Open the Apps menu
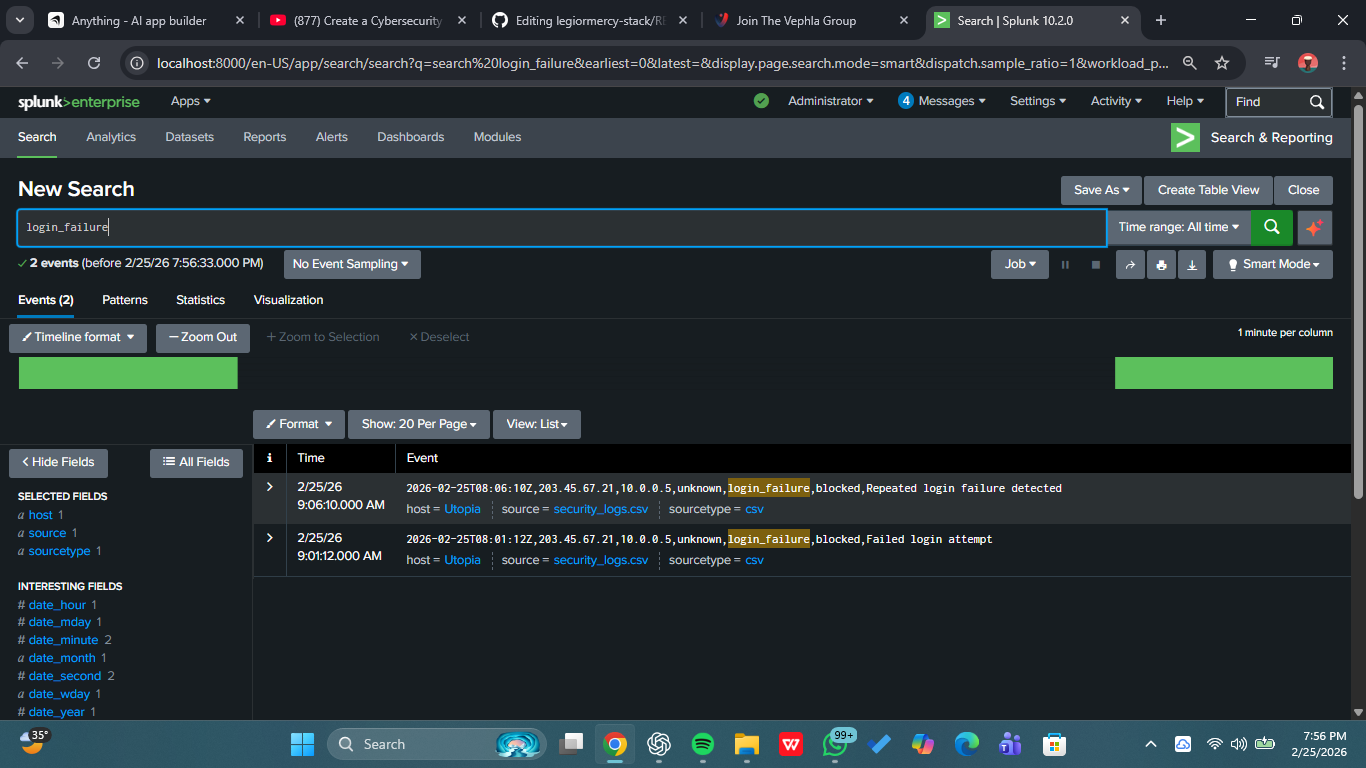 [x=191, y=101]
